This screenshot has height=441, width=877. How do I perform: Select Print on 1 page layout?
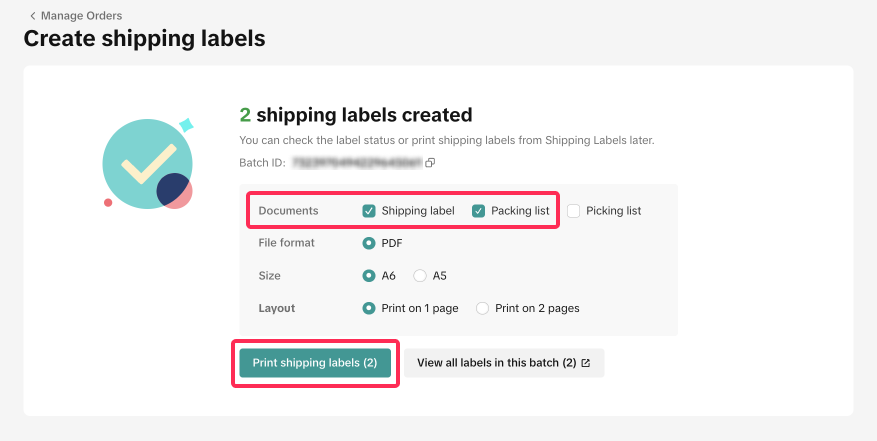click(x=369, y=308)
